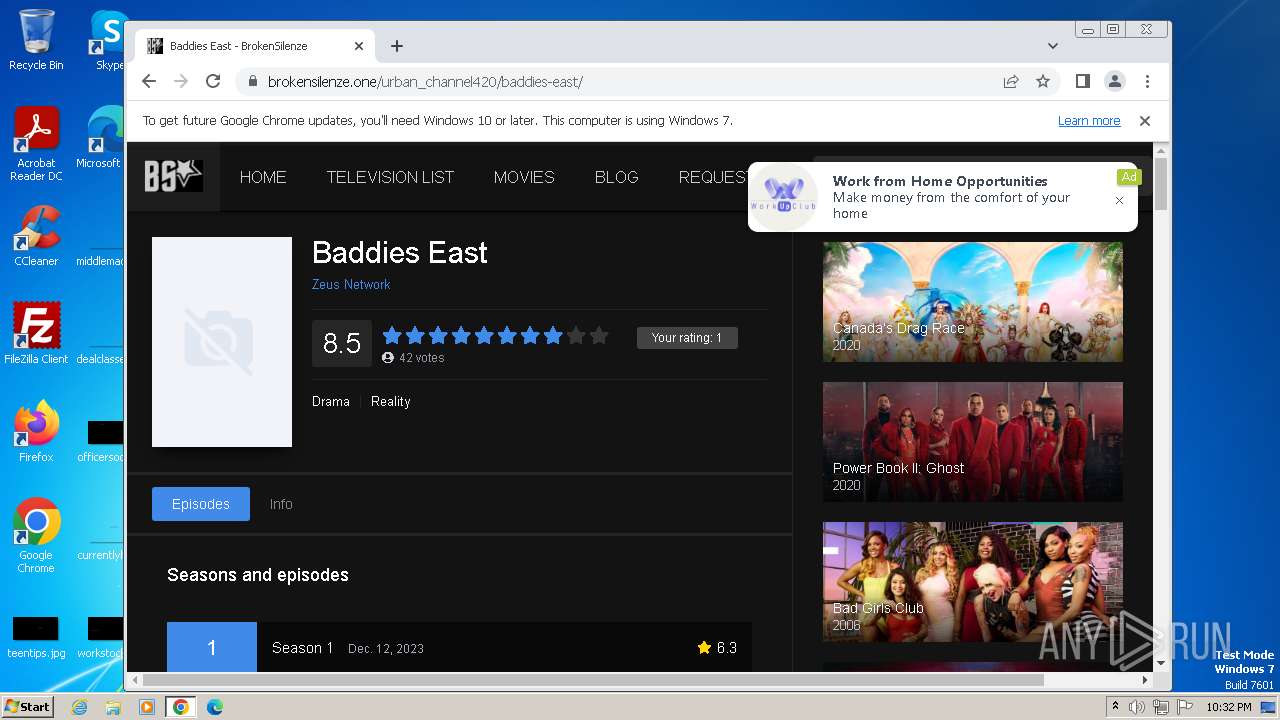This screenshot has width=1280, height=720.
Task: Expand Season 1 episode list
Action: click(x=459, y=647)
